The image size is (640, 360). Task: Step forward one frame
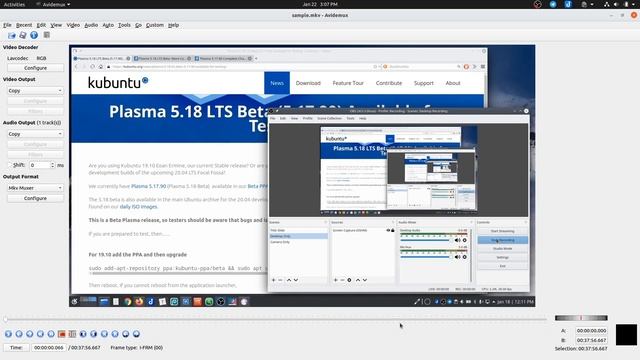click(x=29, y=334)
